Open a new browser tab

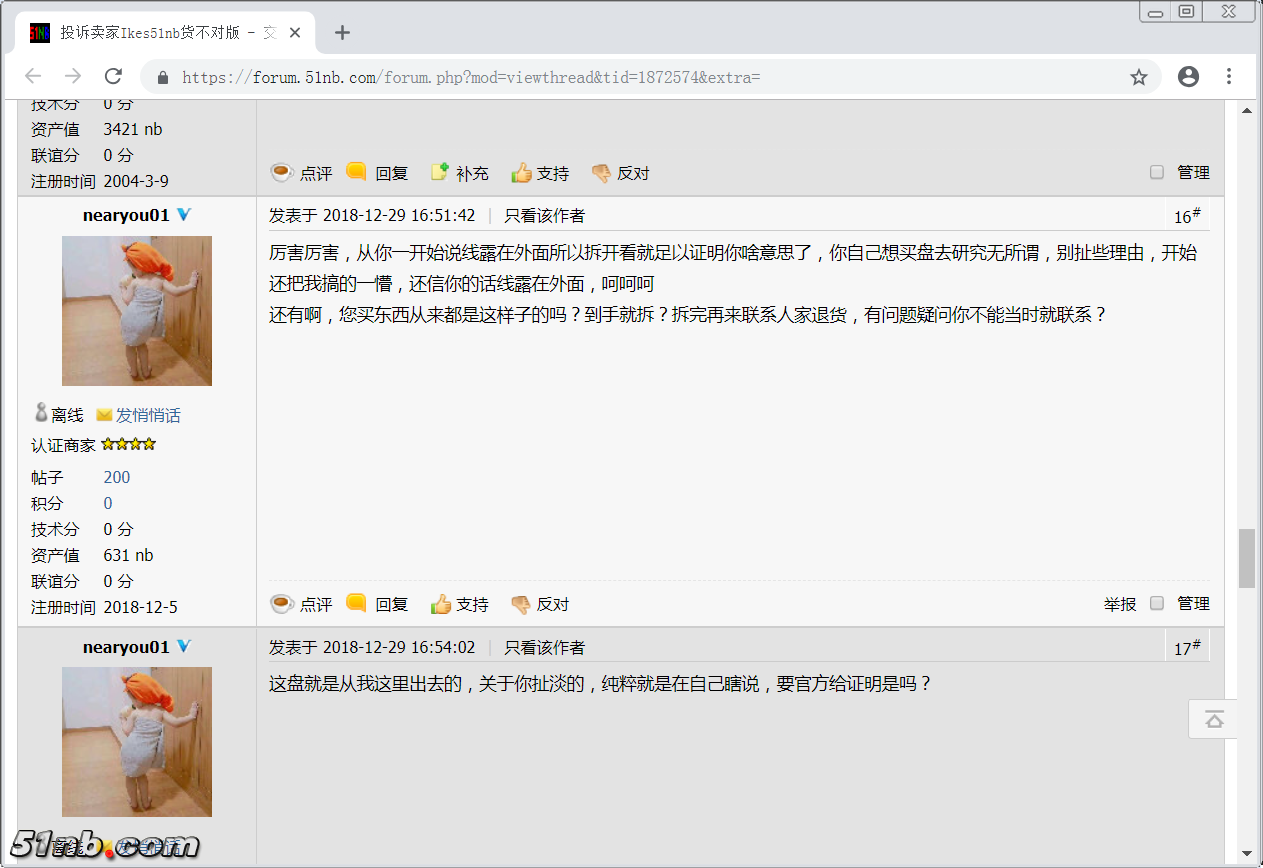(342, 32)
